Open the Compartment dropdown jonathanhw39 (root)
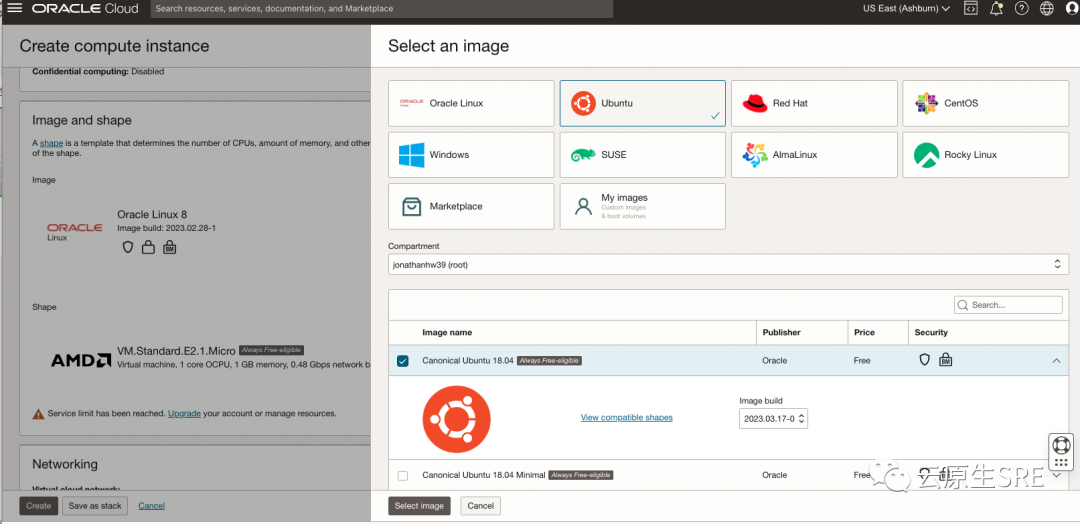The height and width of the screenshot is (524, 1080). click(x=729, y=264)
